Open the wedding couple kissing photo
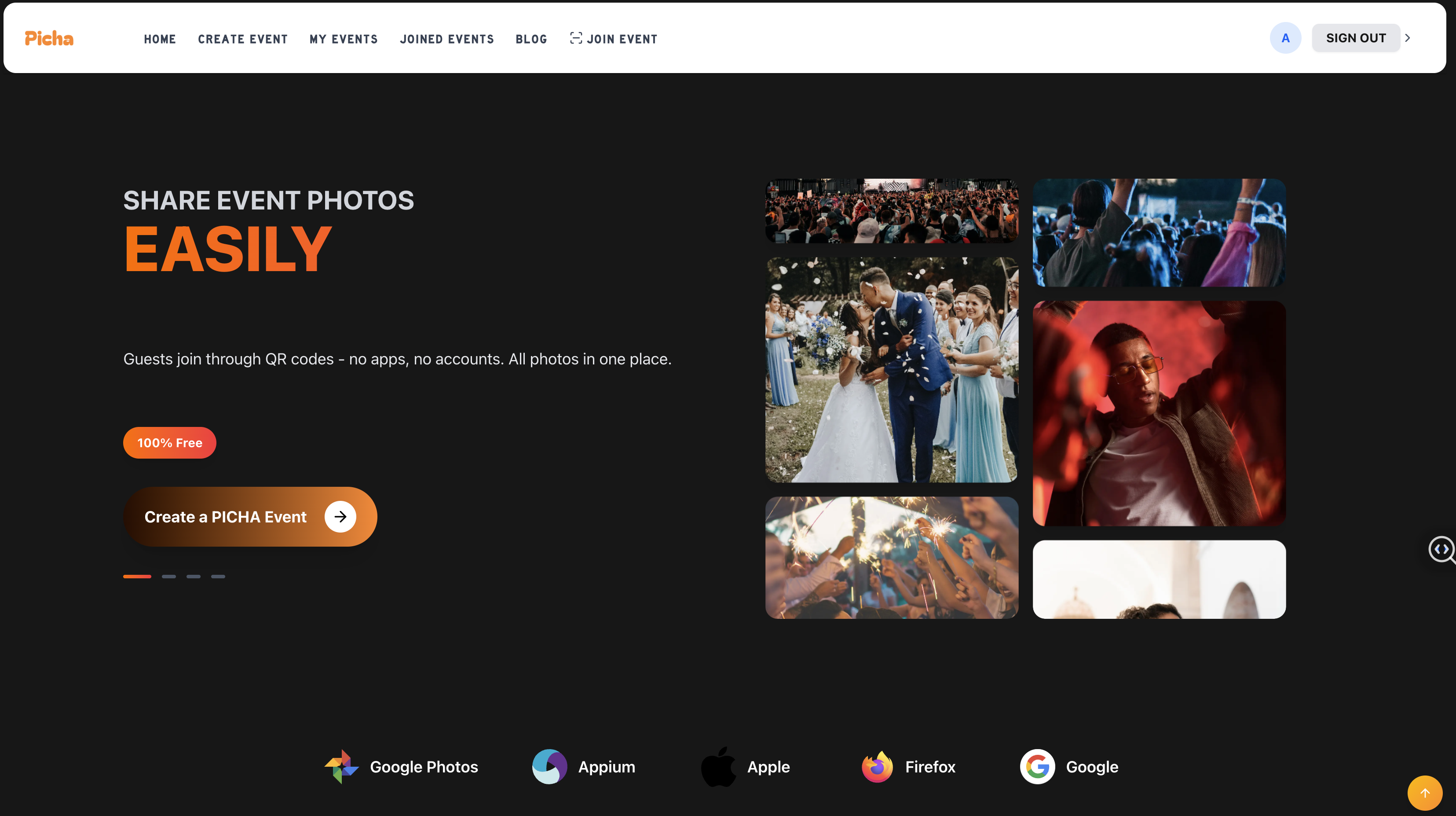Screen dimensions: 1456x816 click(x=891, y=370)
